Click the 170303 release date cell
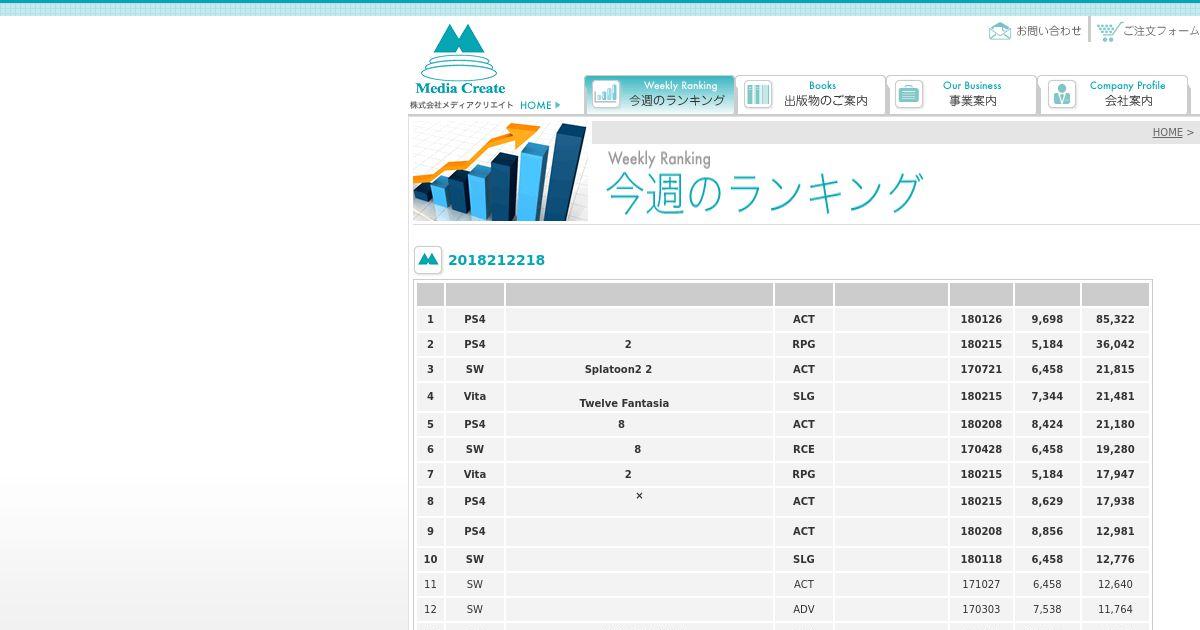Viewport: 1200px width, 630px height. pos(981,609)
